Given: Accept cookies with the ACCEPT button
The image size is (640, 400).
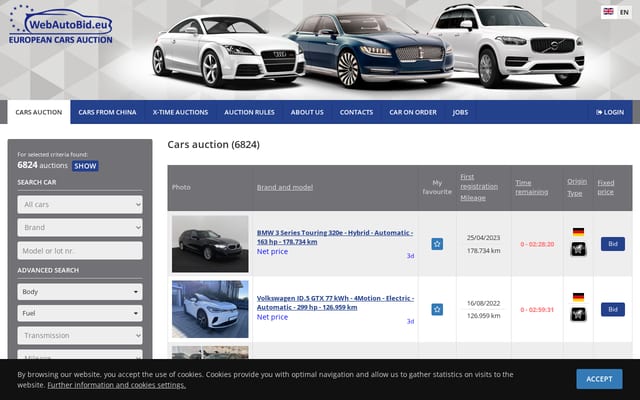Looking at the screenshot, I should [x=599, y=379].
